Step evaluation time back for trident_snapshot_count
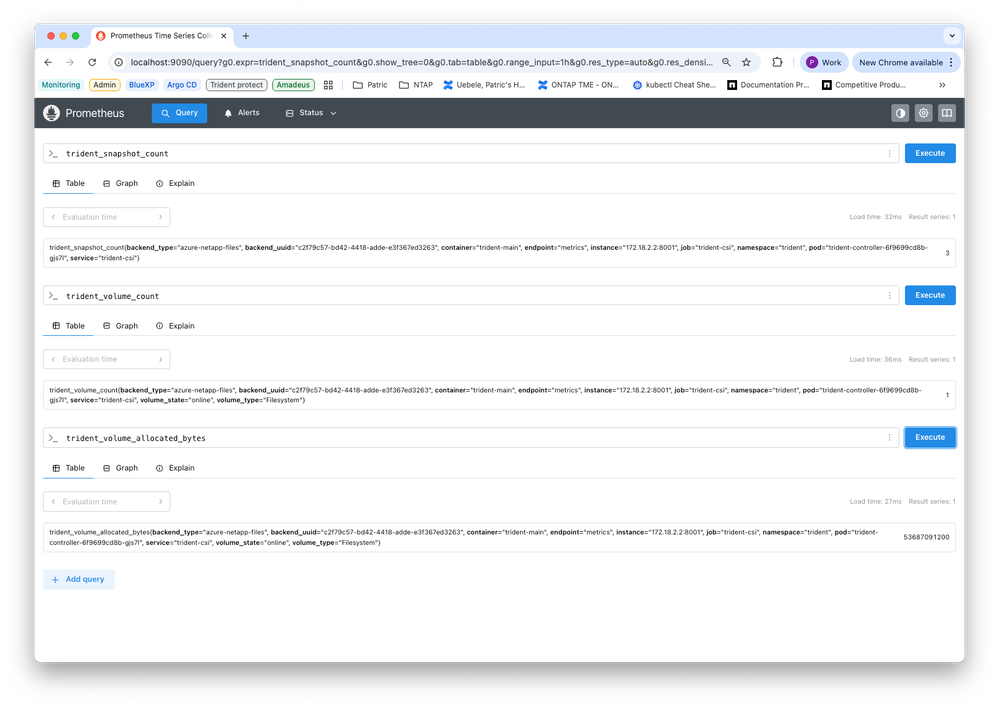 coord(53,217)
